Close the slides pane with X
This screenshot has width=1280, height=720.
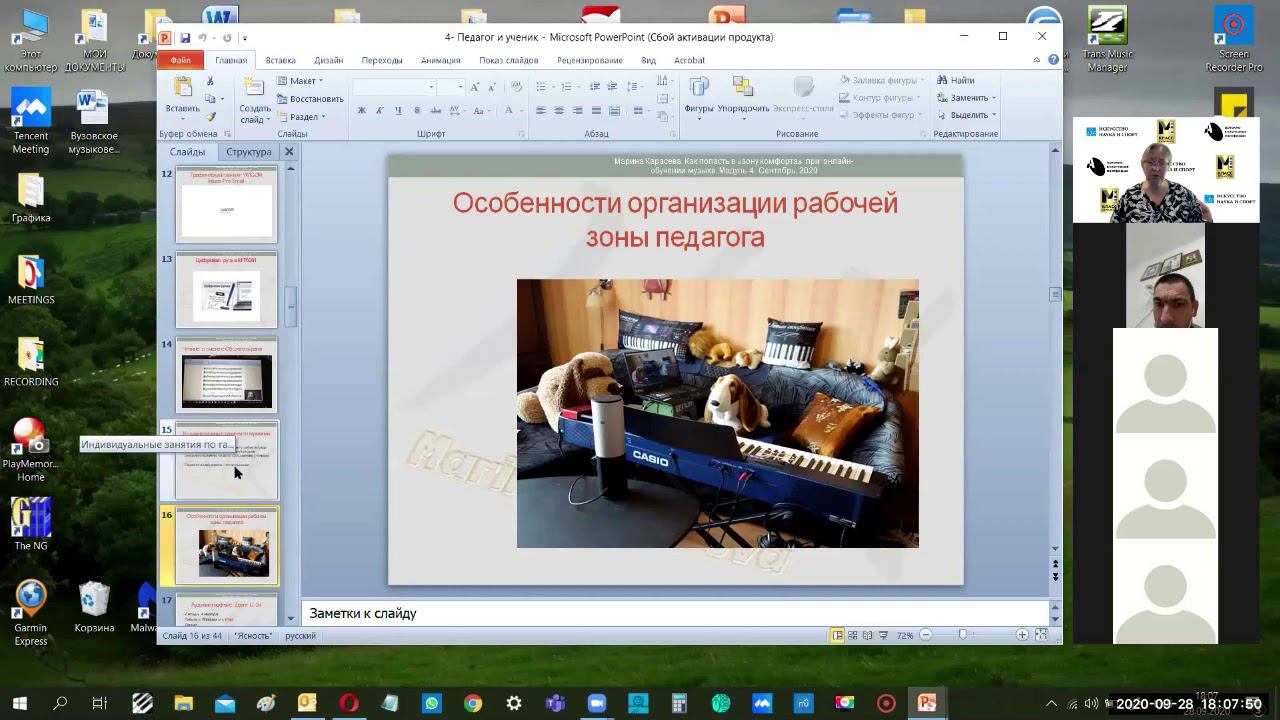pyautogui.click(x=289, y=152)
